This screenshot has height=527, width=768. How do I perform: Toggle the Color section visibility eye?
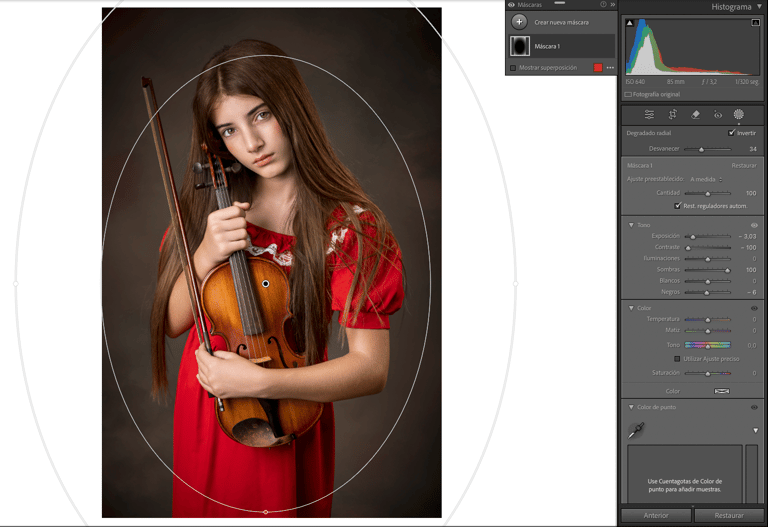click(754, 308)
